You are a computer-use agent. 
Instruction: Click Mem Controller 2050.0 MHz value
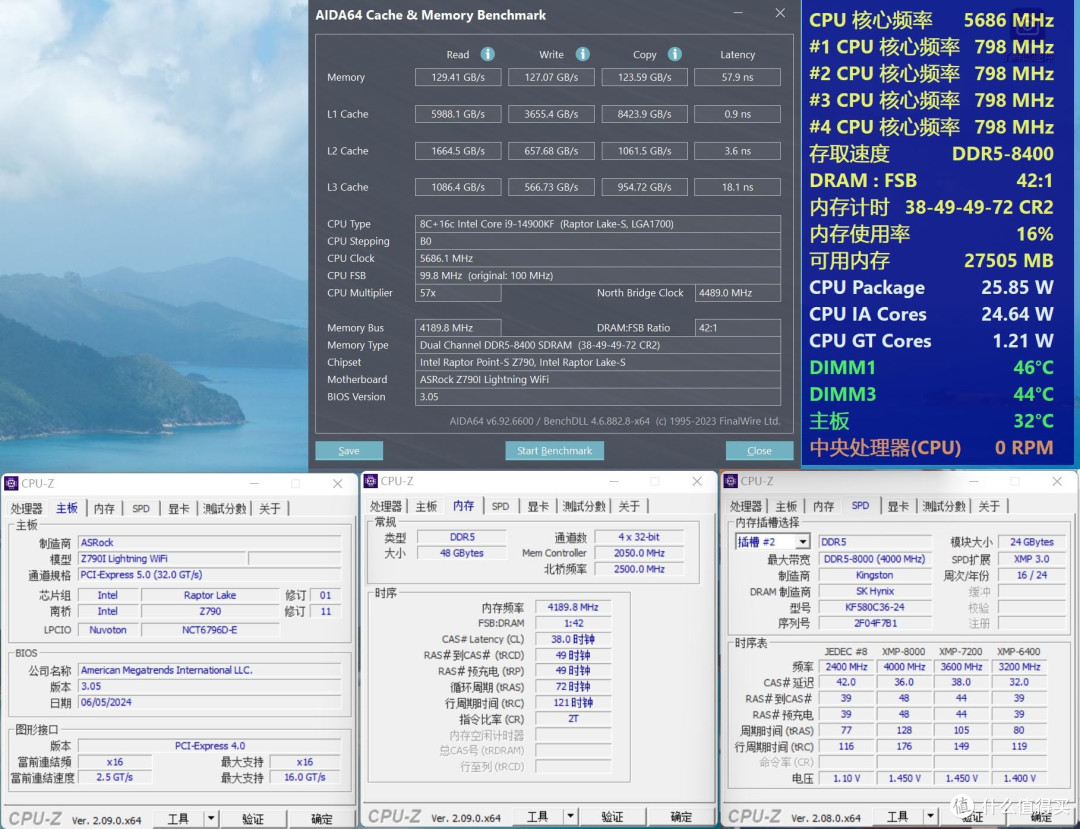pyautogui.click(x=640, y=553)
